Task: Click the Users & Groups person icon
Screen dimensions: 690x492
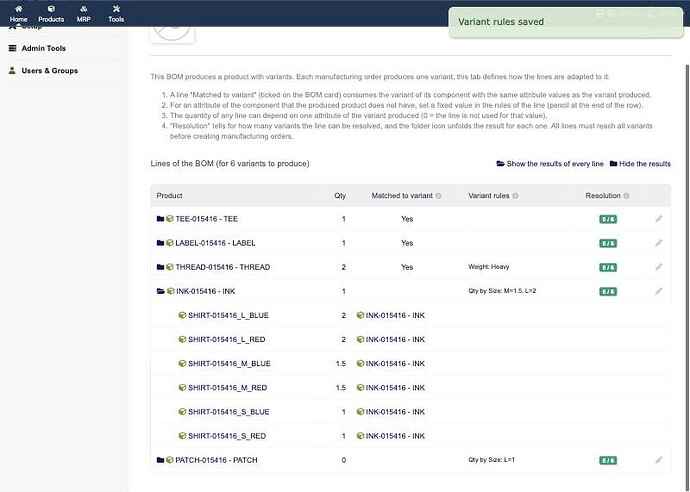Action: (x=12, y=70)
